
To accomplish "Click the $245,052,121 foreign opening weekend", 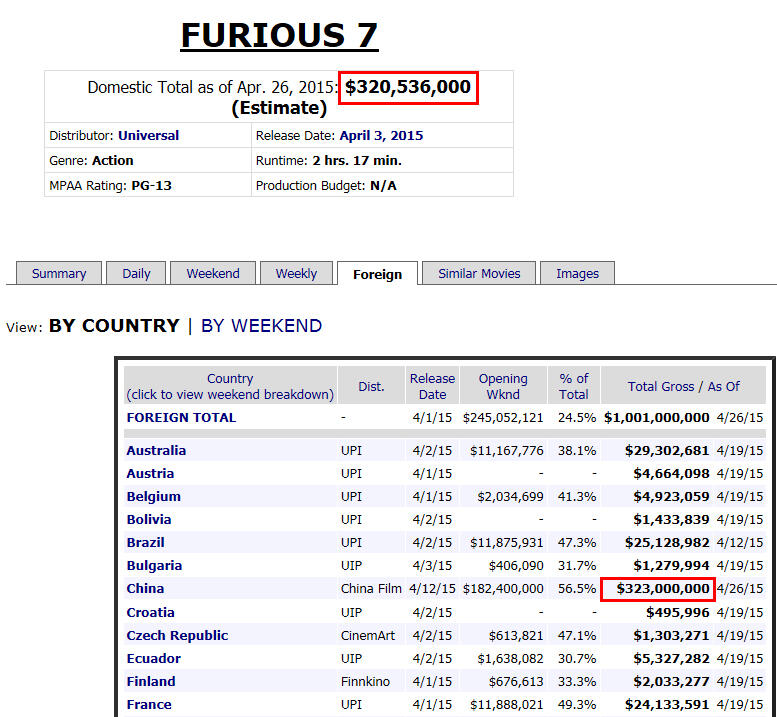I will click(x=503, y=418).
